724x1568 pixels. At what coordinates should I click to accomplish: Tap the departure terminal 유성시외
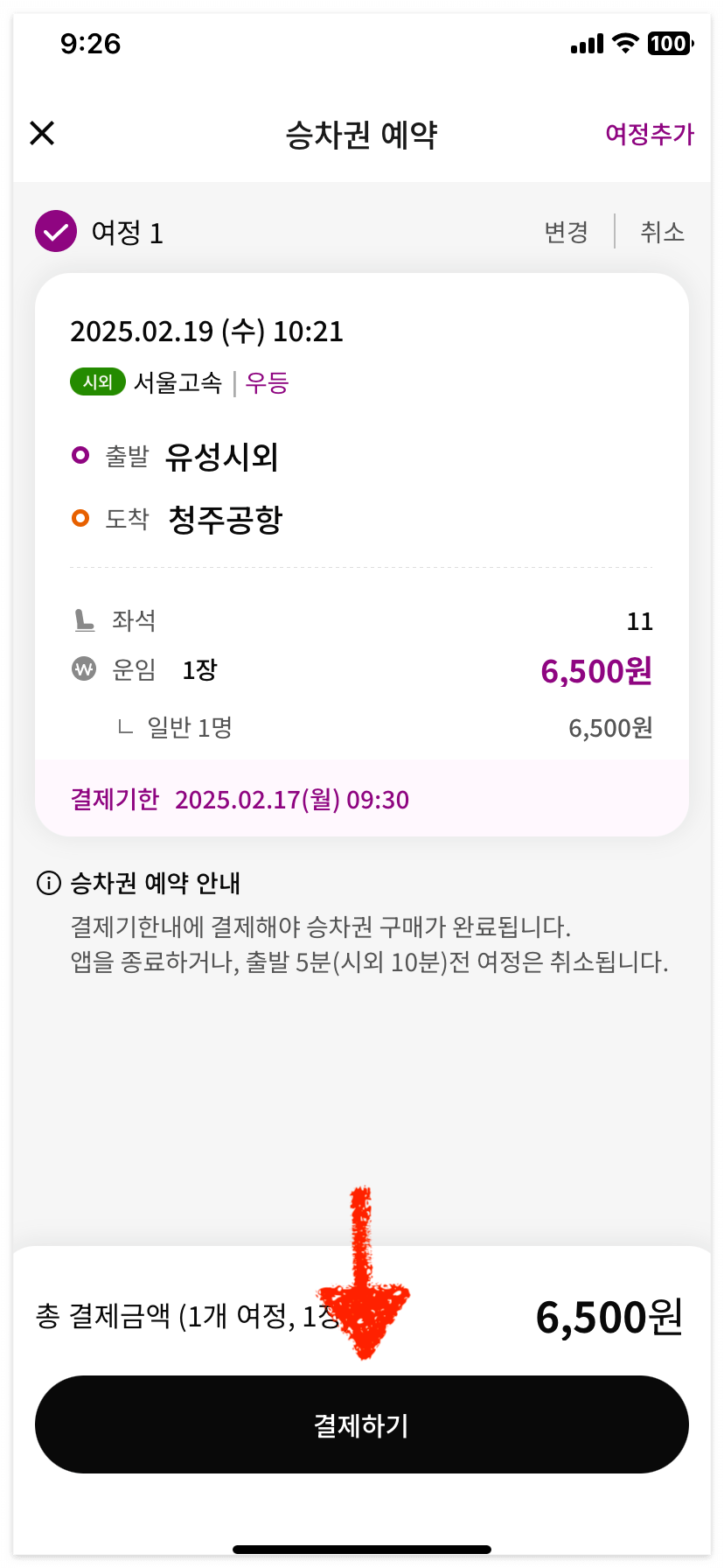(222, 456)
